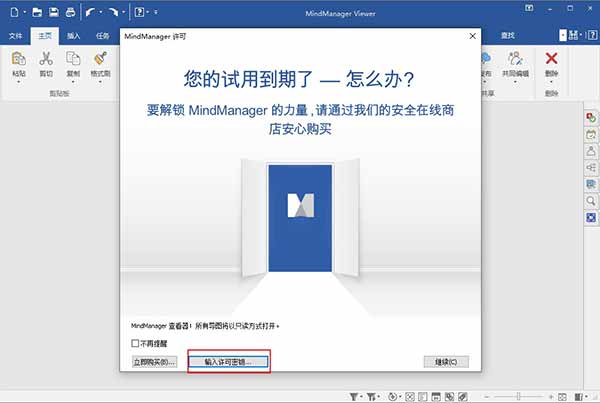
Task: Click the ribbon help icon at far right
Action: pos(592,36)
